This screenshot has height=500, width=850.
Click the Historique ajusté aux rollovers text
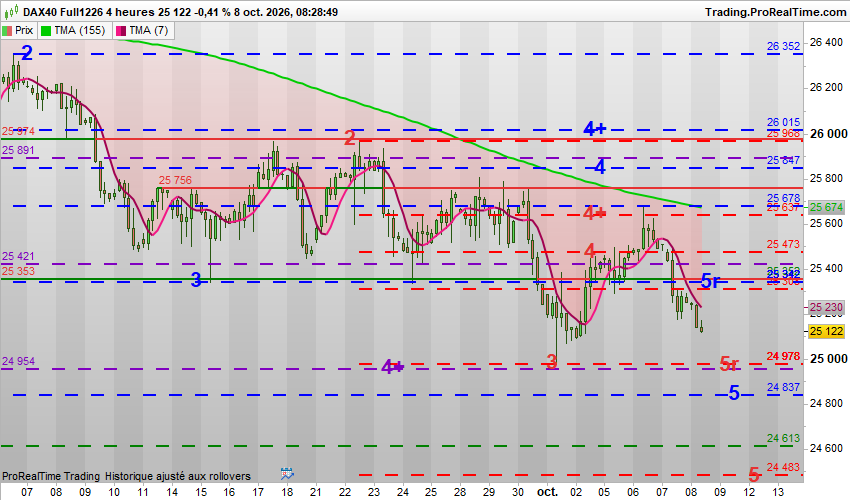[178, 476]
